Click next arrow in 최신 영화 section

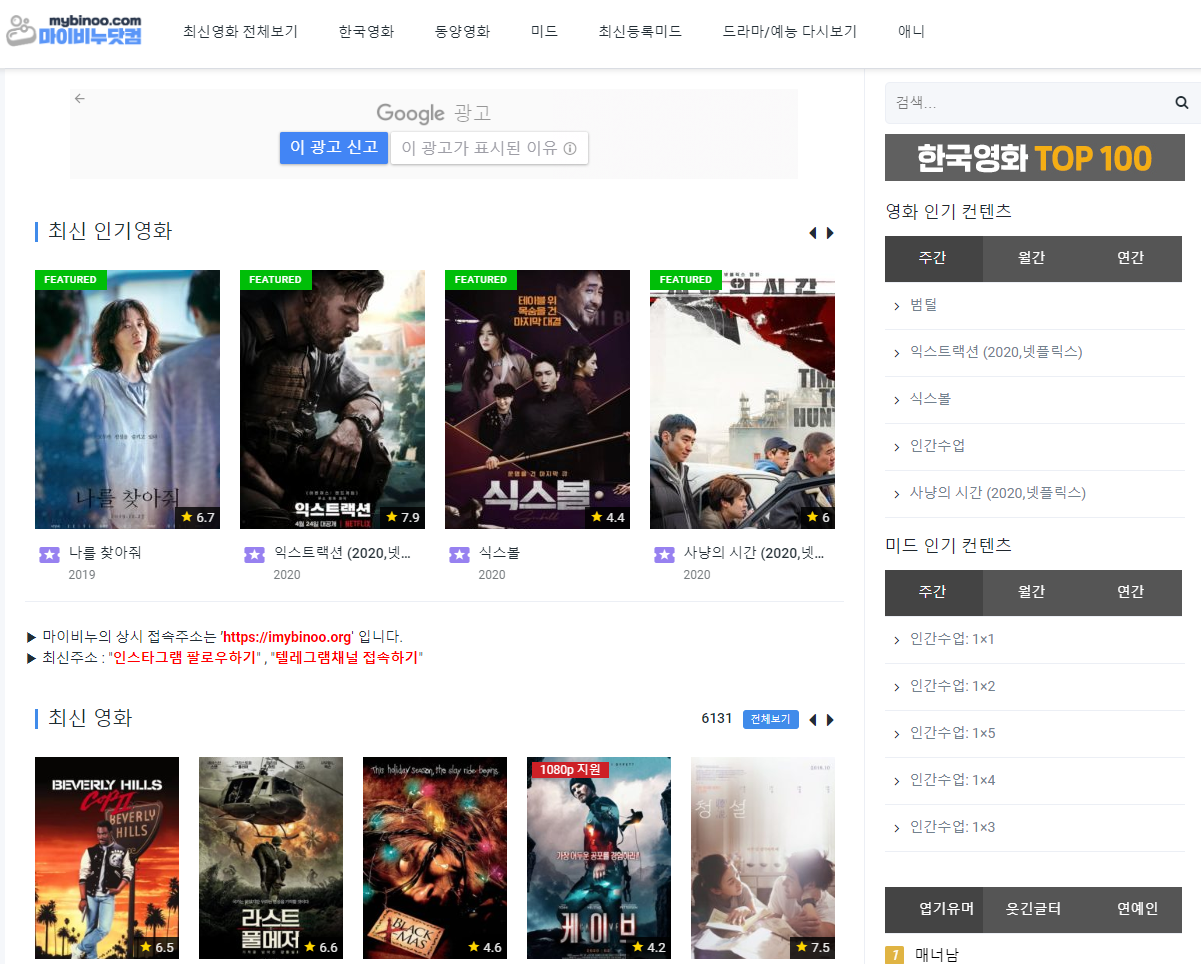[830, 720]
